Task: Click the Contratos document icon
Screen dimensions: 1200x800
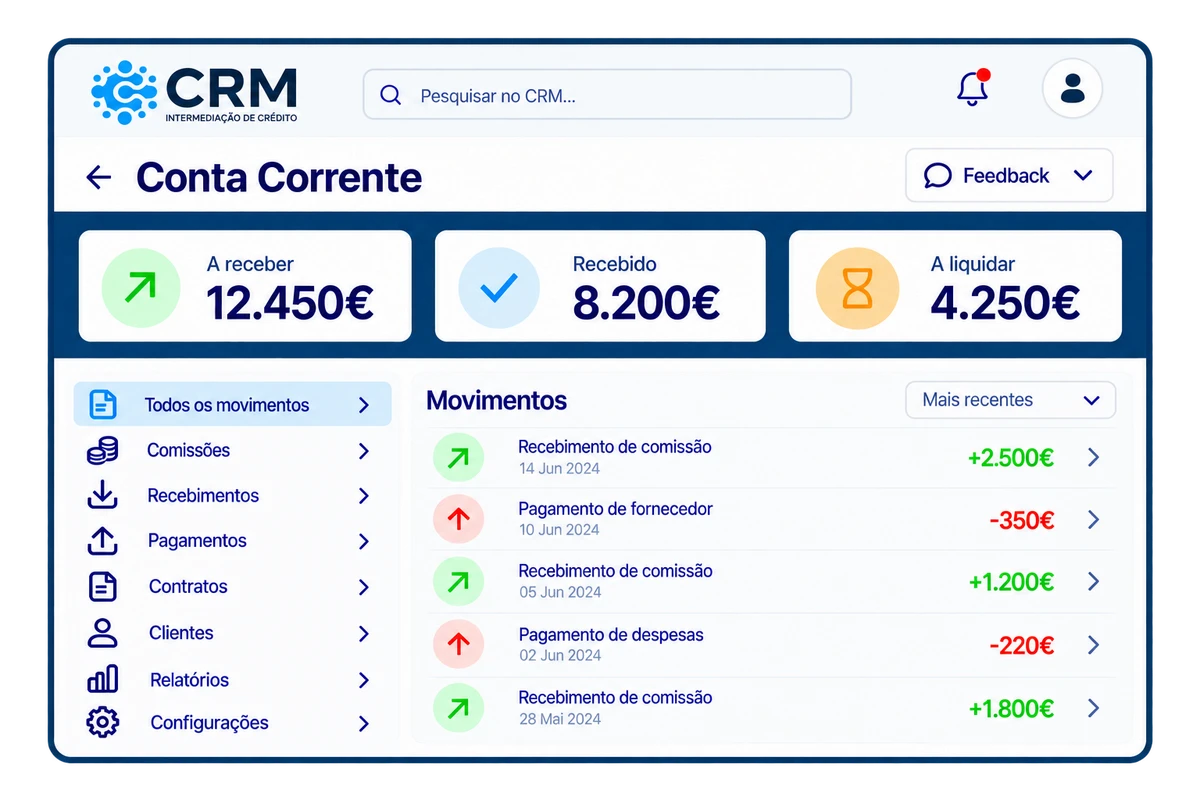Action: click(103, 587)
